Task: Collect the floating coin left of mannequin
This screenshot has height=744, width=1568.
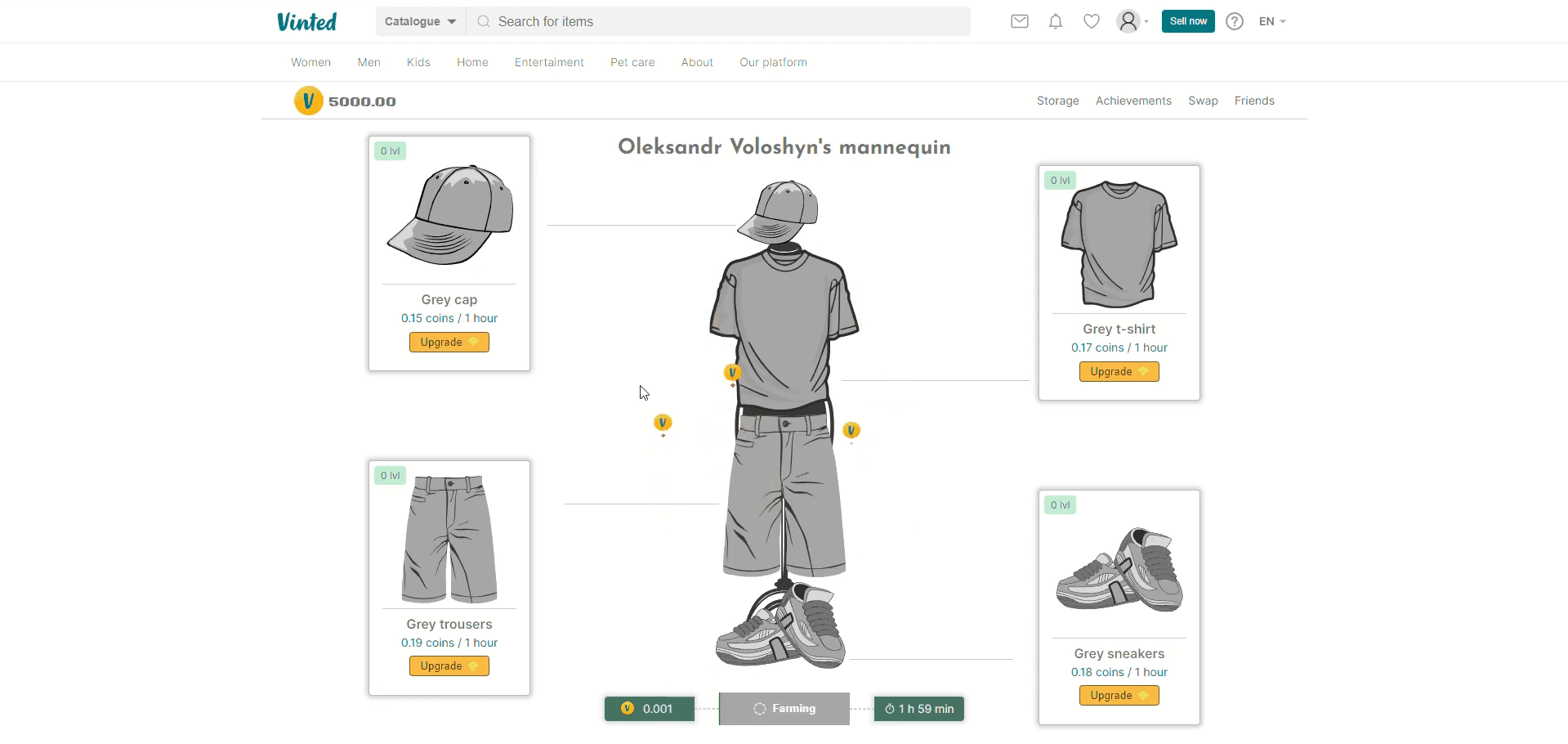Action: click(663, 423)
